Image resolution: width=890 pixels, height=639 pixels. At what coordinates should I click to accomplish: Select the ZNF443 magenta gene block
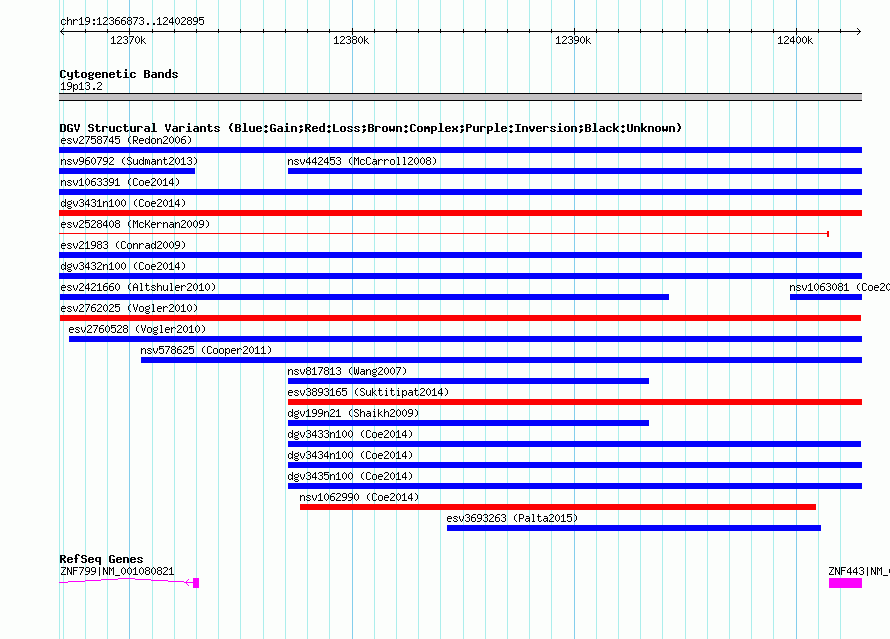(845, 583)
